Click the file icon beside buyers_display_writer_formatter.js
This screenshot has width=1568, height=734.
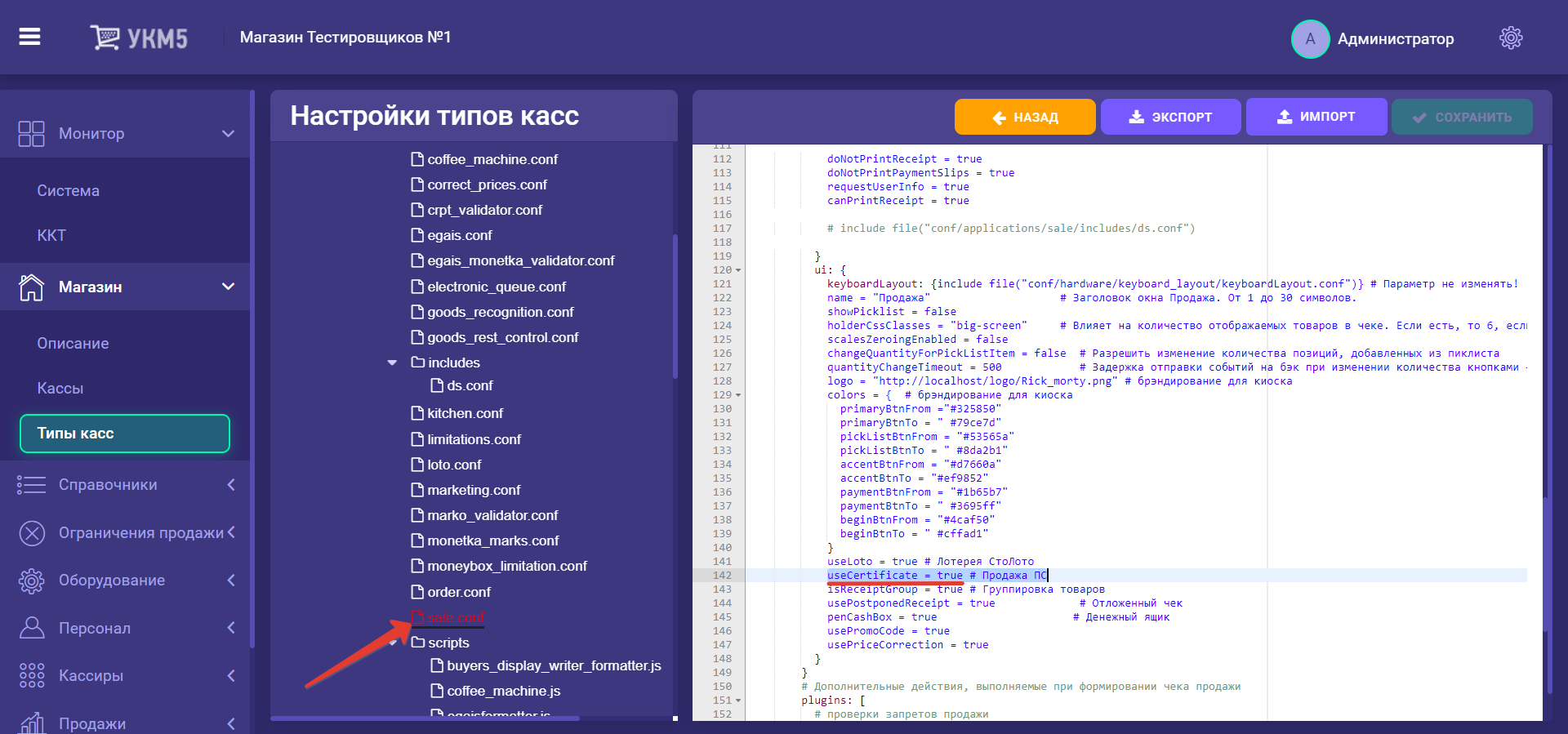(x=437, y=665)
